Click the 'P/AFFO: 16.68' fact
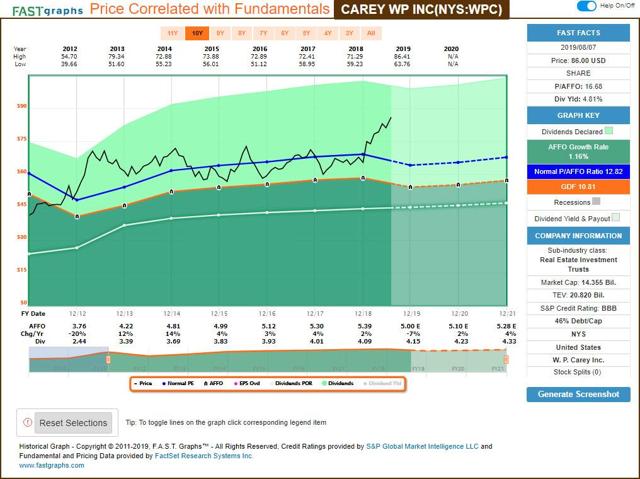This screenshot has height=479, width=640. [578, 86]
